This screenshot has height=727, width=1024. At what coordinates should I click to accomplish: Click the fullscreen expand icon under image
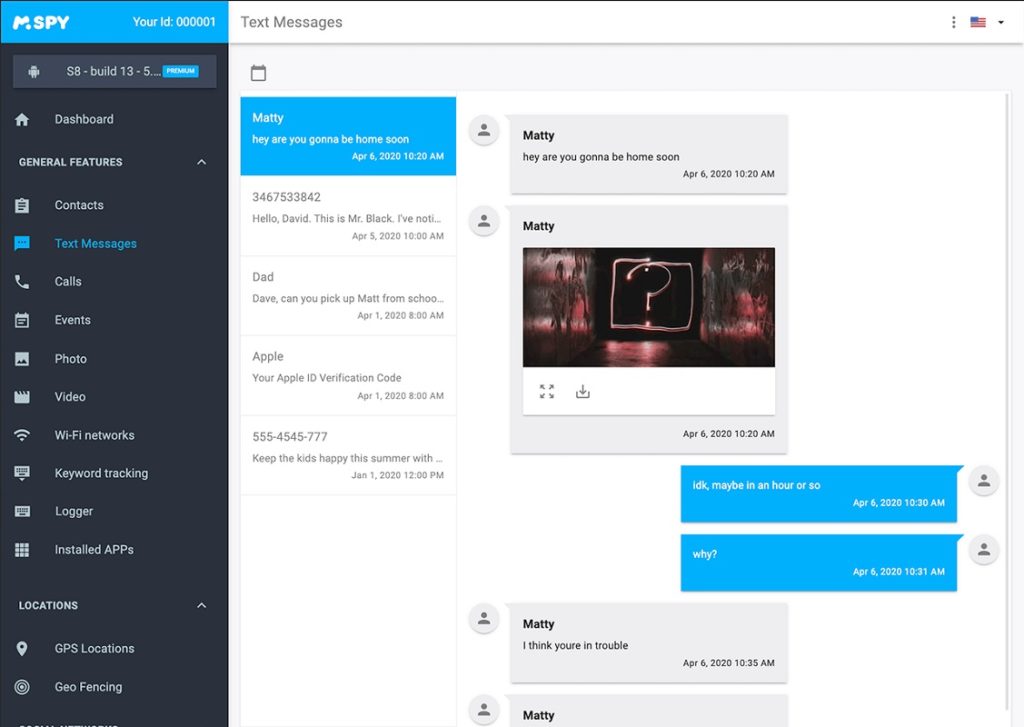547,392
